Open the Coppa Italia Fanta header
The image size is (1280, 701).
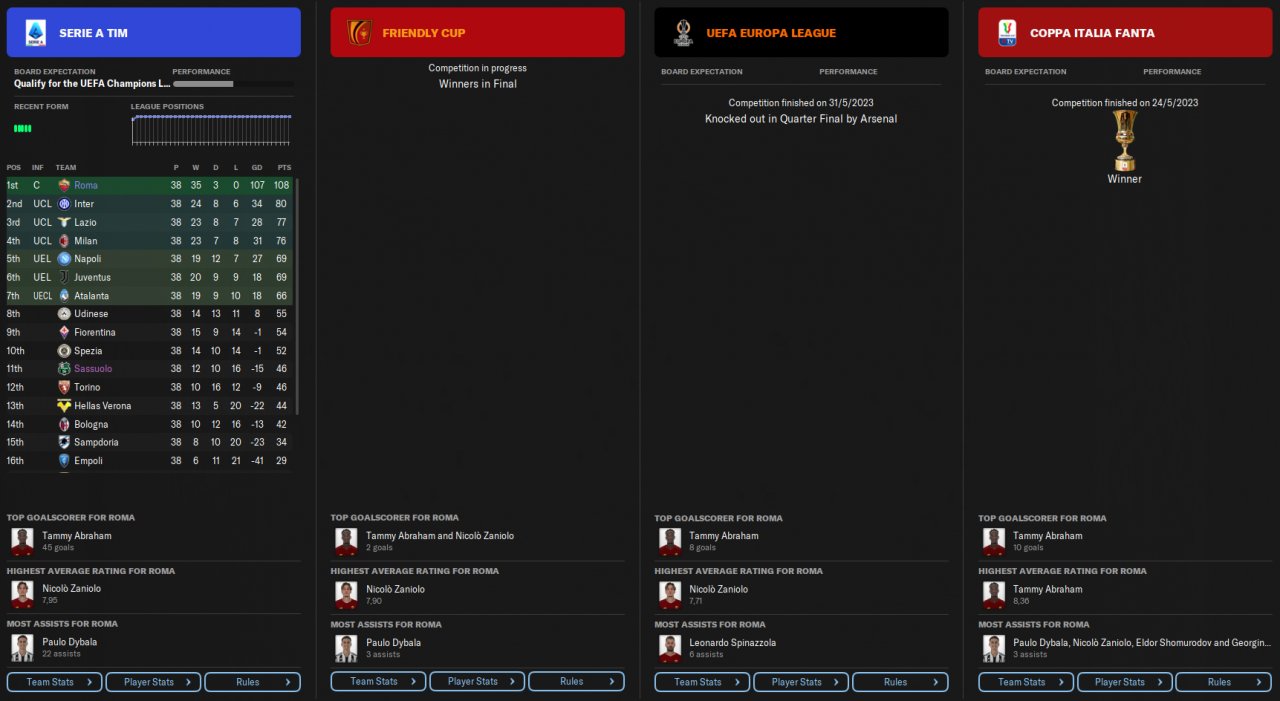point(1125,33)
